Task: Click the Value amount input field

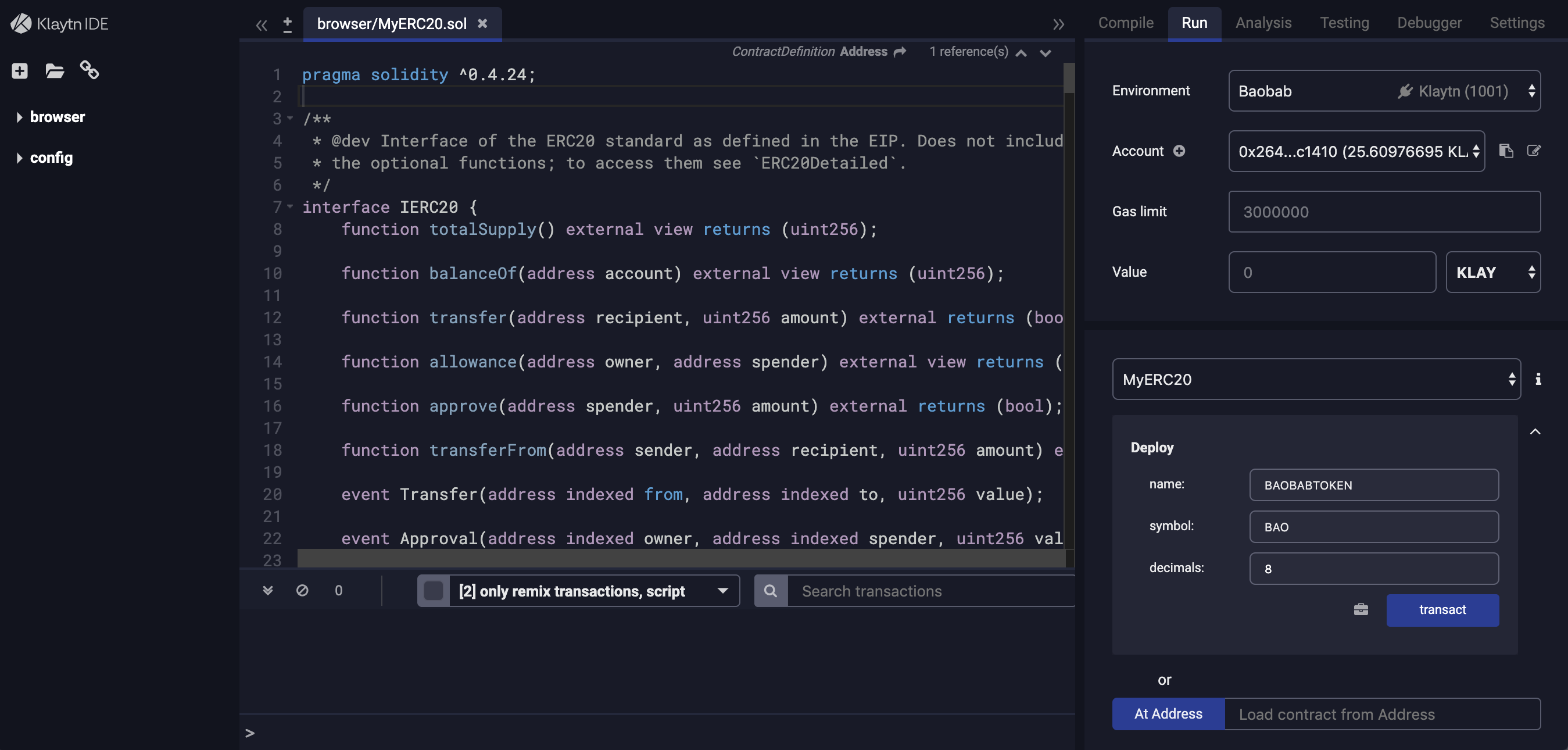Action: (x=1332, y=272)
